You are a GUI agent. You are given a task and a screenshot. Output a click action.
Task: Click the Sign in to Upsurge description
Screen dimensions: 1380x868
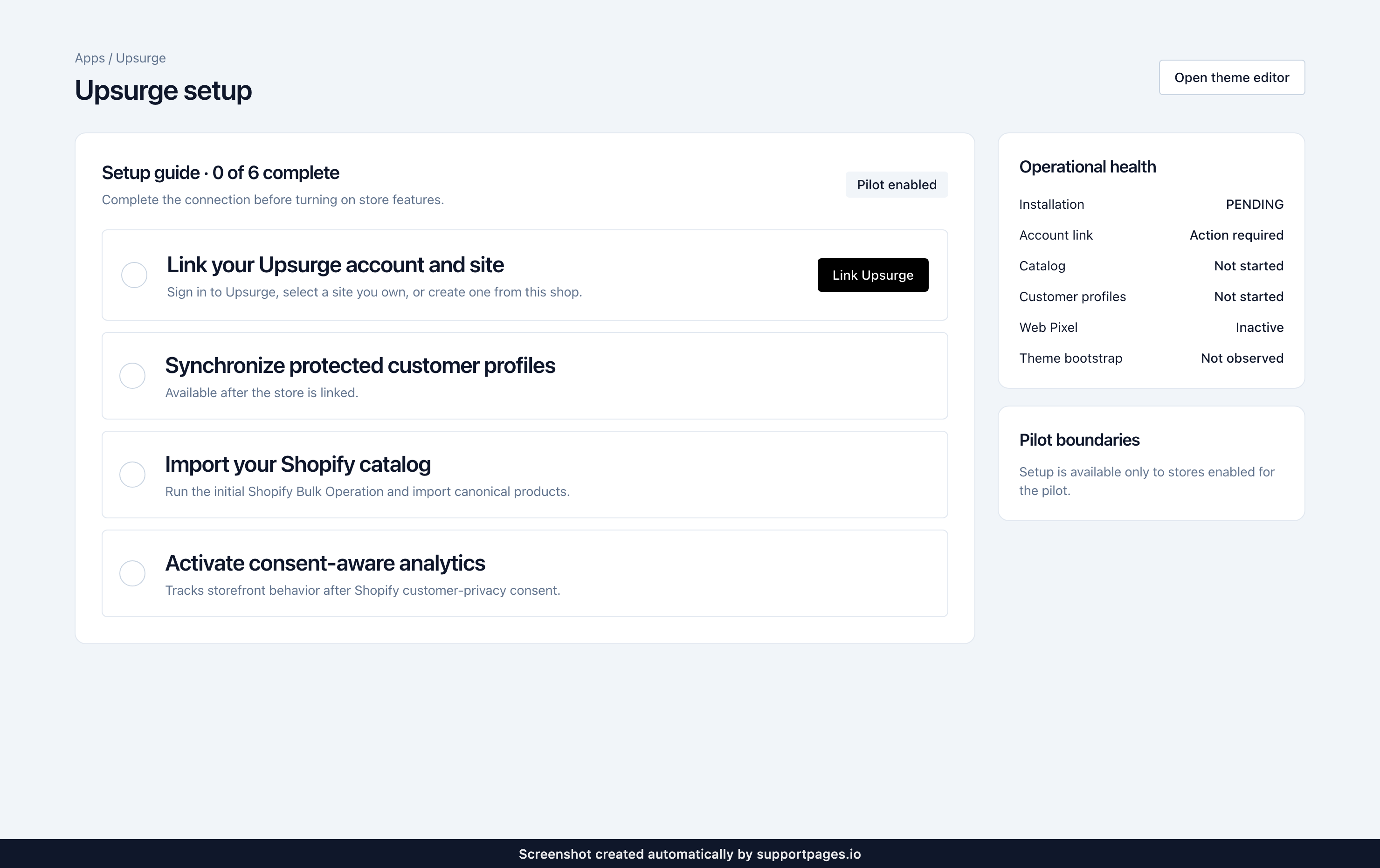point(374,292)
